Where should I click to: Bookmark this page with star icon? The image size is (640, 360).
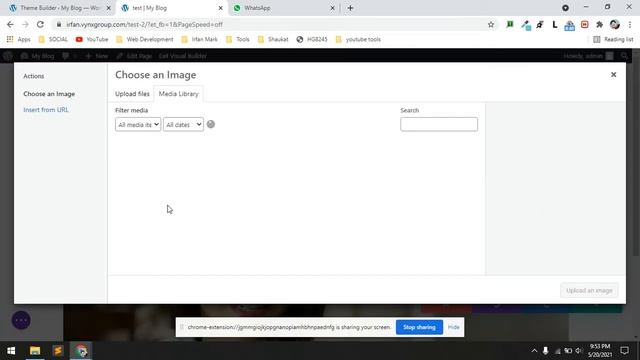pyautogui.click(x=491, y=24)
